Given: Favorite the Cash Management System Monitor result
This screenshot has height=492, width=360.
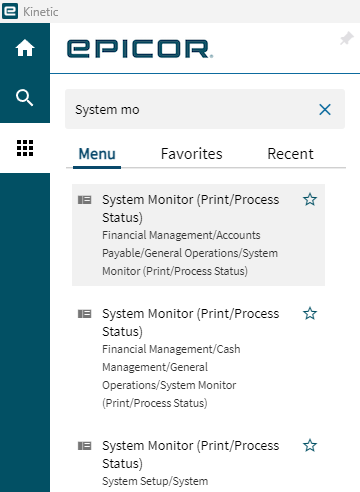Looking at the screenshot, I should [x=310, y=314].
